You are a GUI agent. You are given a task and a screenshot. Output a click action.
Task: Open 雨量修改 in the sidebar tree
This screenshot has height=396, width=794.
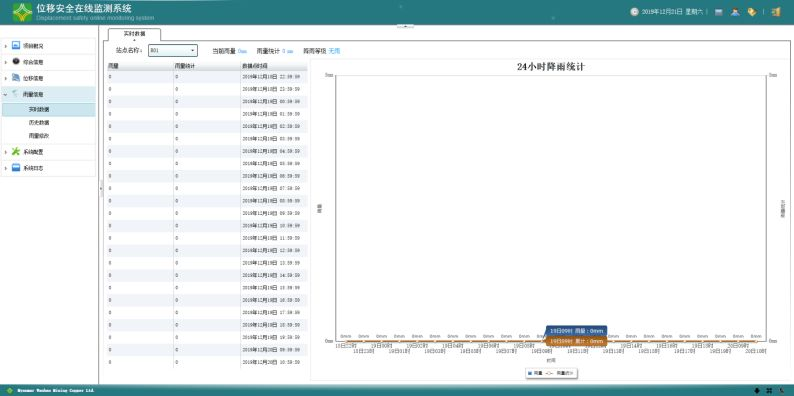(x=39, y=136)
